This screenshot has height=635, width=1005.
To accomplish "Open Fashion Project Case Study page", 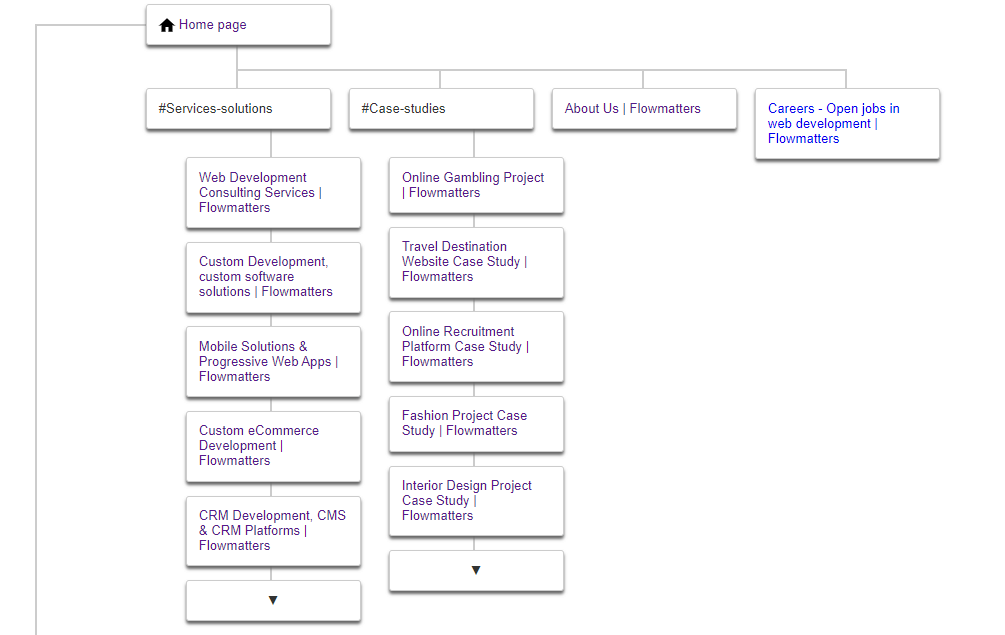I will (x=464, y=423).
